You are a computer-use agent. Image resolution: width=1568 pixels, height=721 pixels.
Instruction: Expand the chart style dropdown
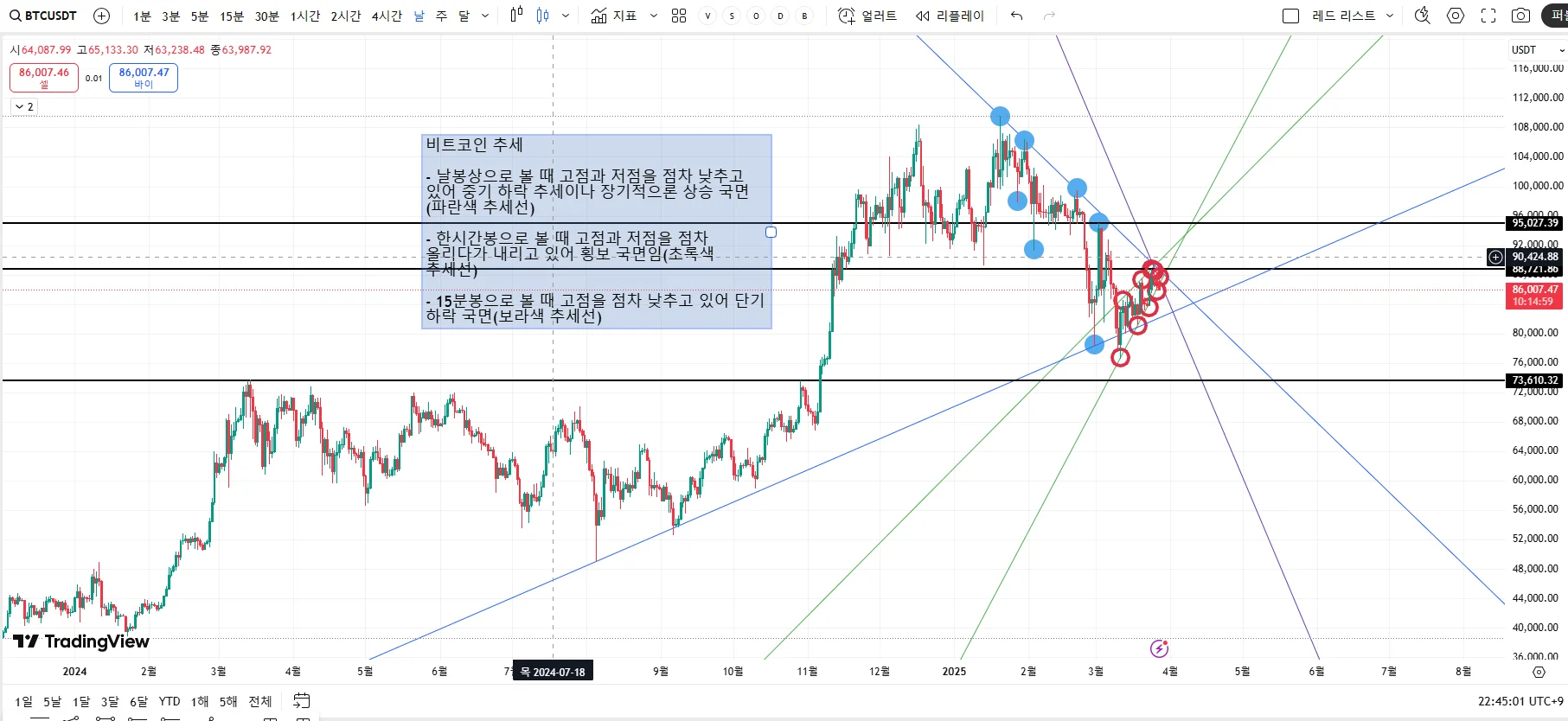(x=566, y=16)
